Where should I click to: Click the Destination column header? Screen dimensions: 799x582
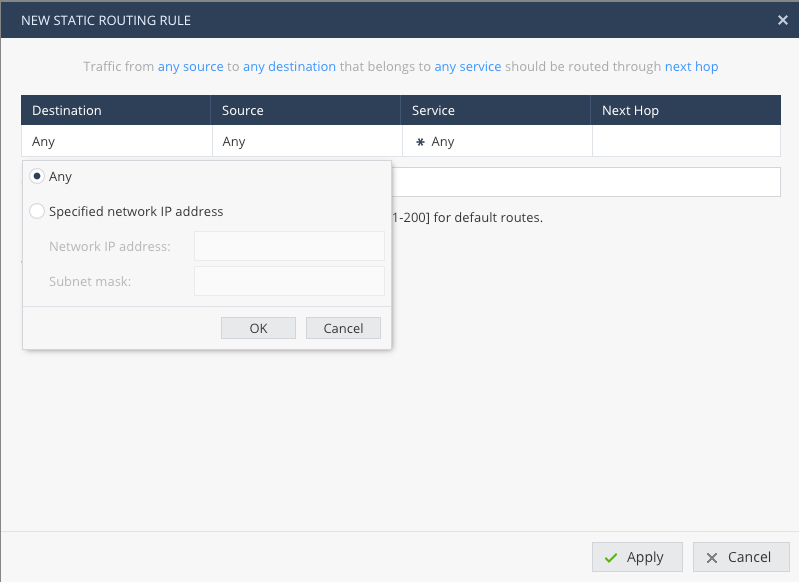tap(115, 111)
